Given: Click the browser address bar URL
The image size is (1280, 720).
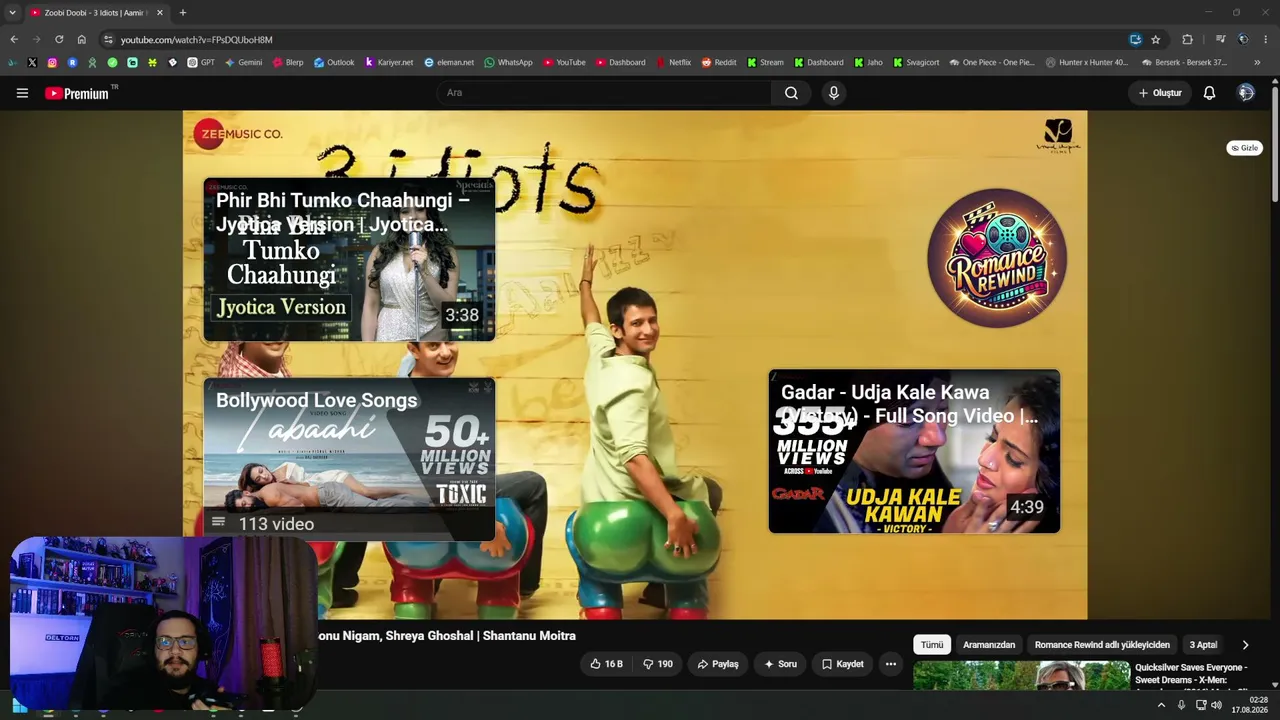Looking at the screenshot, I should point(196,40).
